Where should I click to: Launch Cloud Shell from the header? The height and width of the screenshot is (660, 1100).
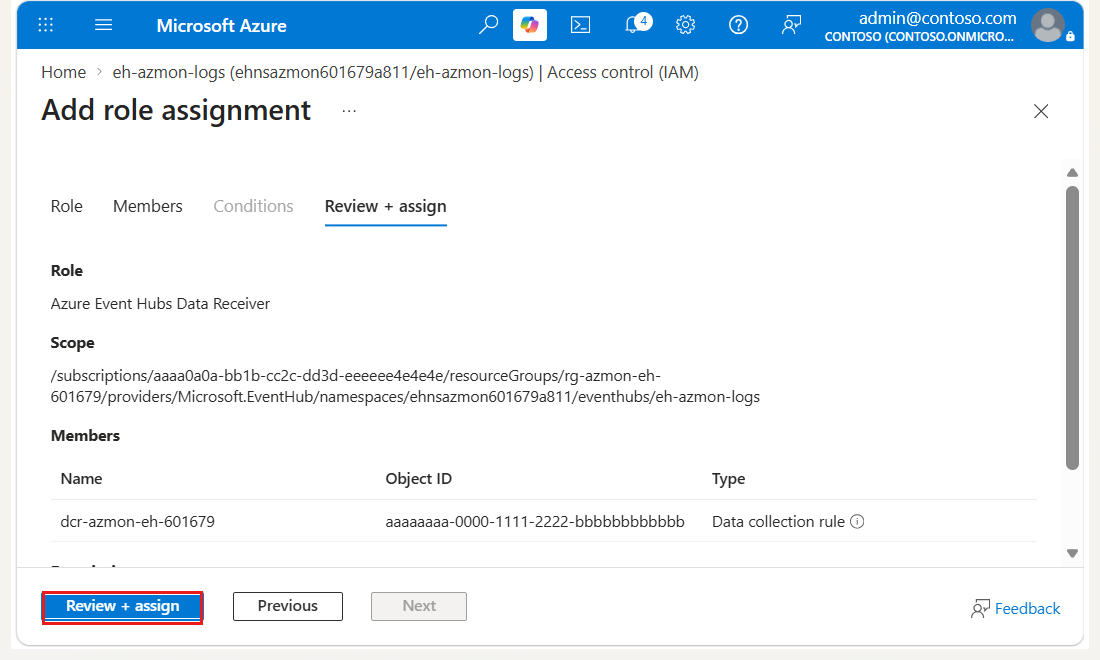[580, 25]
